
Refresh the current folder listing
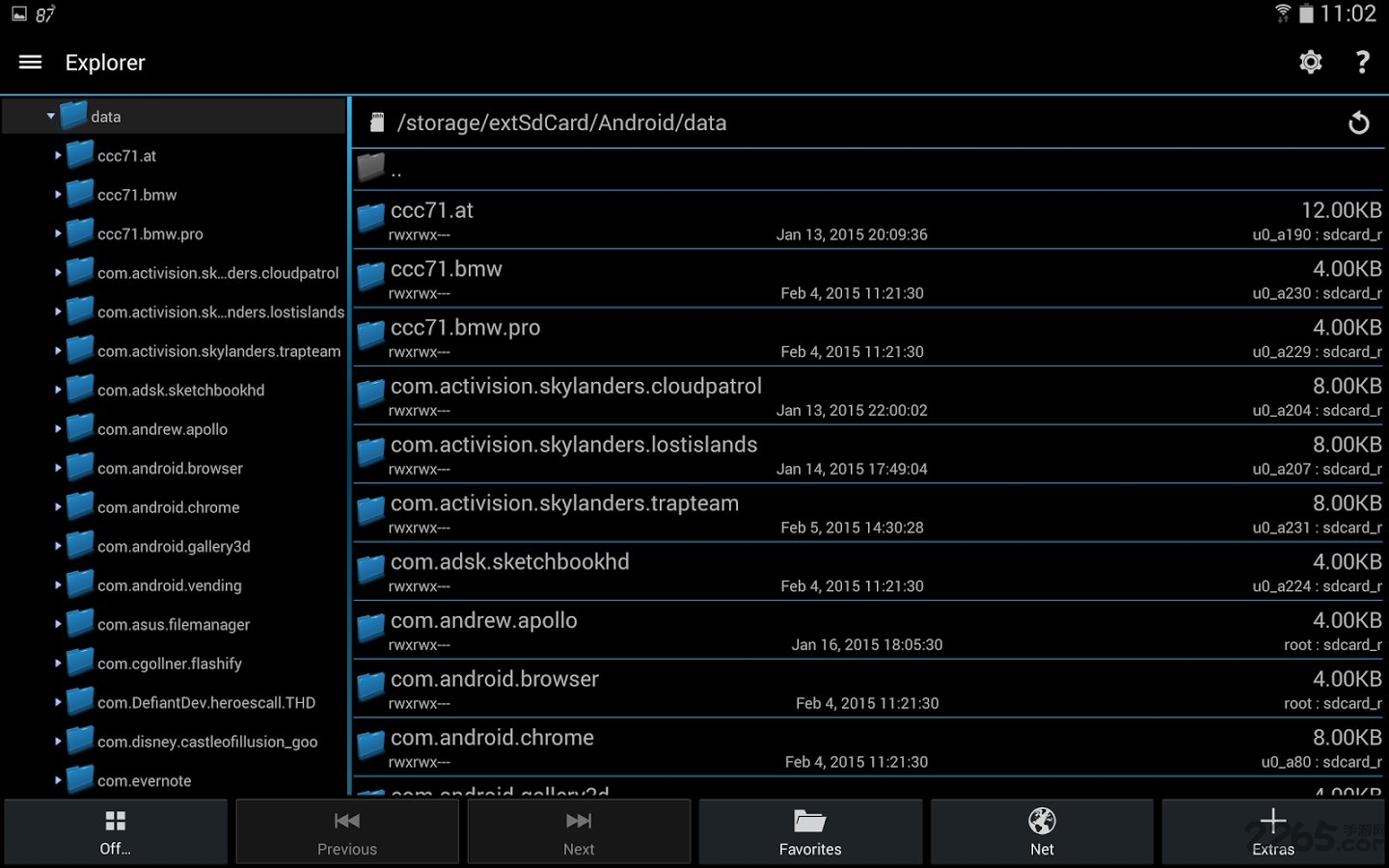point(1358,122)
